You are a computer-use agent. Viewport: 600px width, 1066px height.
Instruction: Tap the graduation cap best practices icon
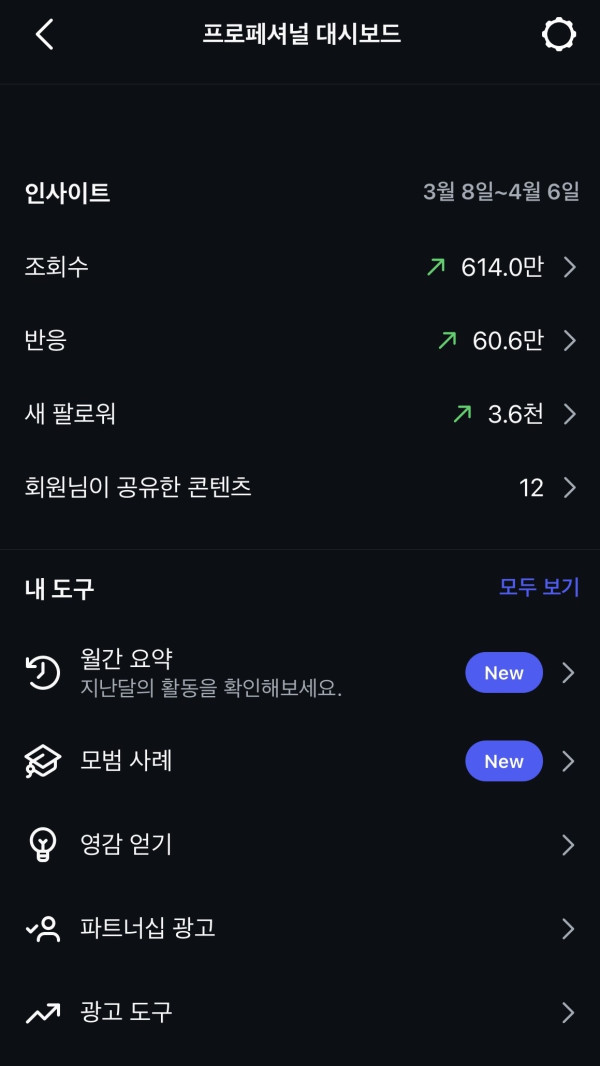pyautogui.click(x=43, y=762)
